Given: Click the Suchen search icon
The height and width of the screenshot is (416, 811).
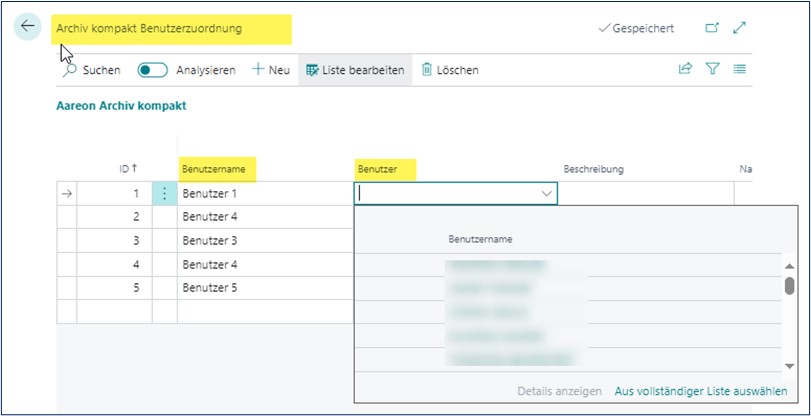Looking at the screenshot, I should click(72, 70).
